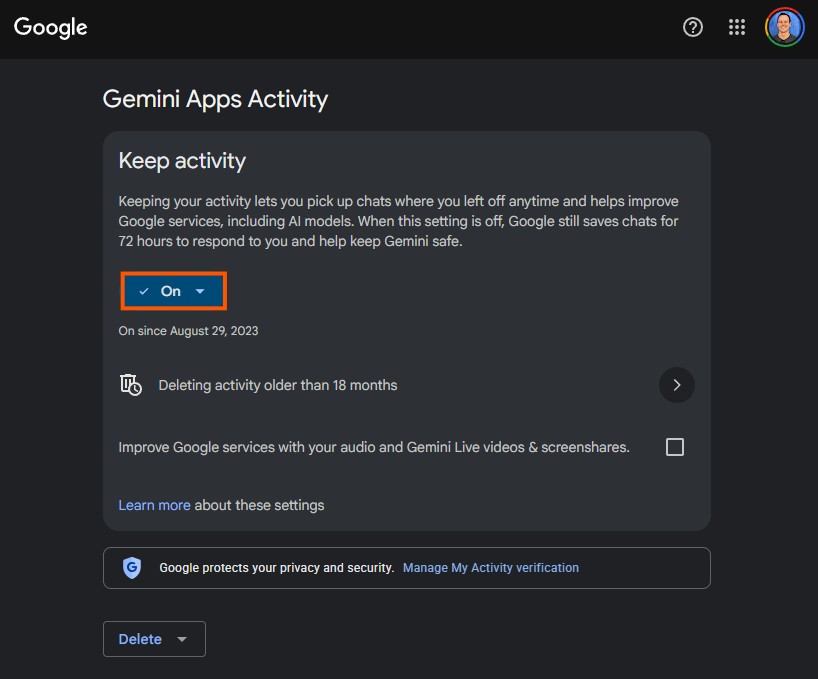
Task: Enable the audio and Gemini Live checkbox
Action: (x=675, y=447)
